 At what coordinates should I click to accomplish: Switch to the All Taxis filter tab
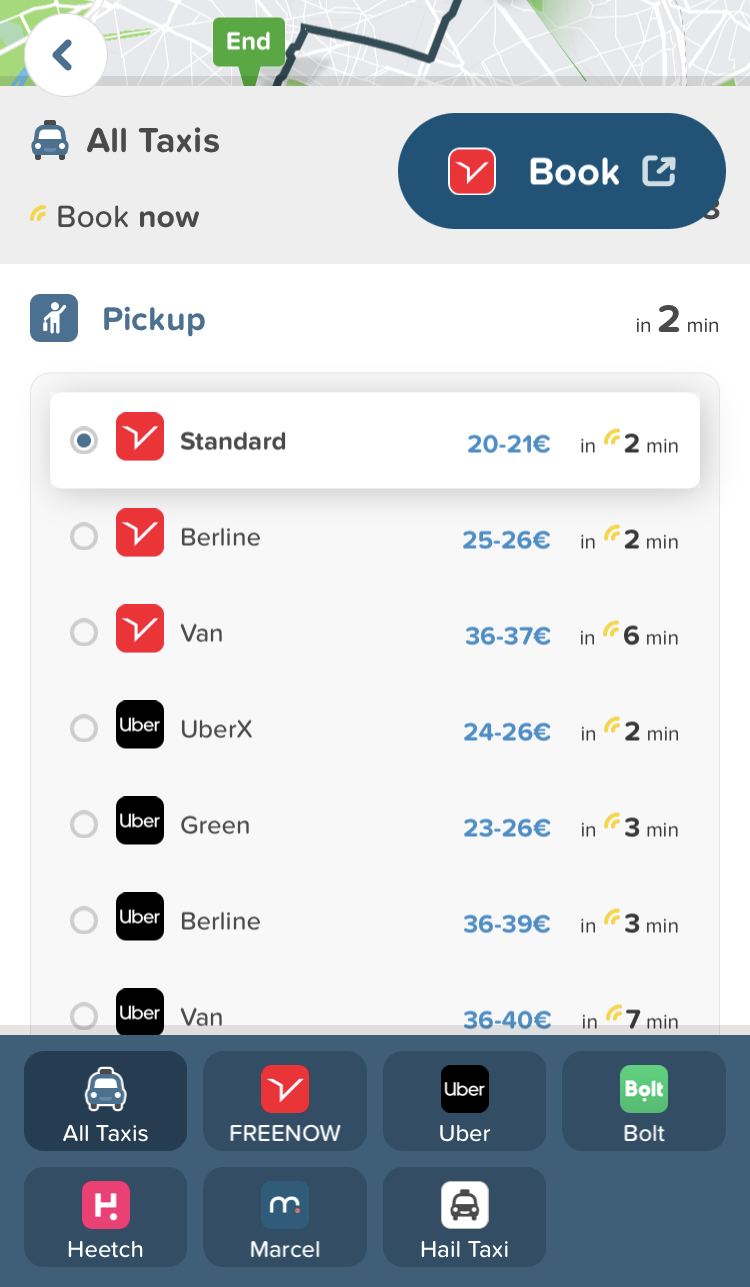[105, 1101]
